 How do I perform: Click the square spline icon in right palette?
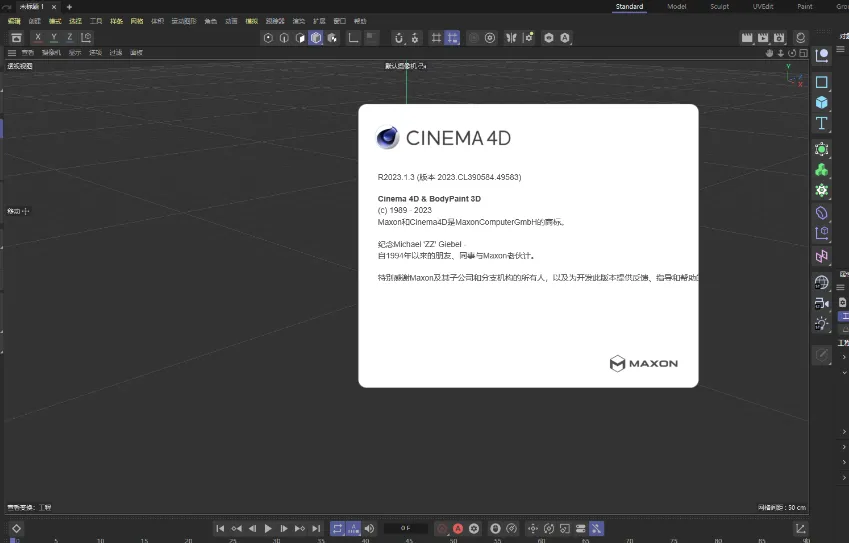pos(821,82)
